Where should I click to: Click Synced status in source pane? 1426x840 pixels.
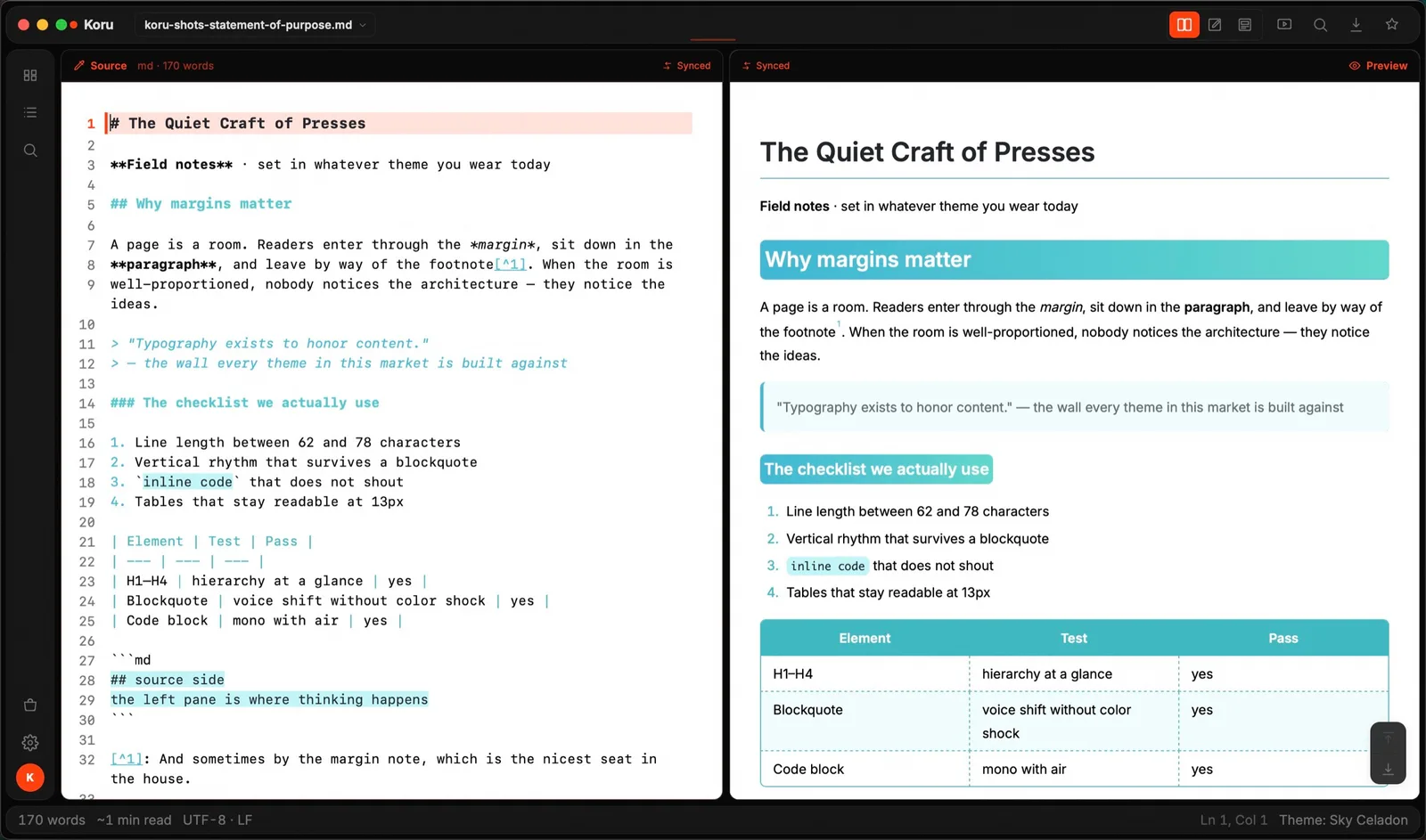tap(687, 66)
